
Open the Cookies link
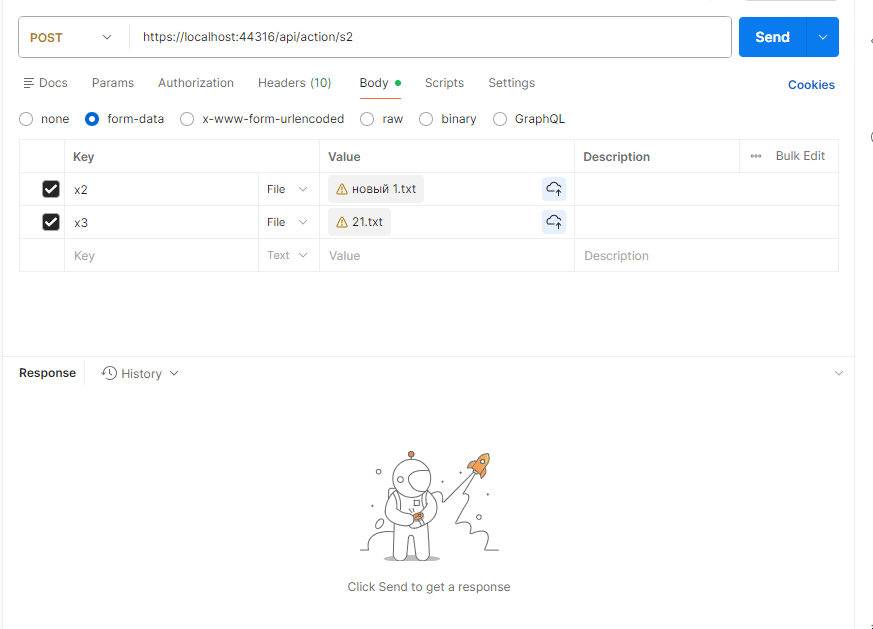pos(811,85)
